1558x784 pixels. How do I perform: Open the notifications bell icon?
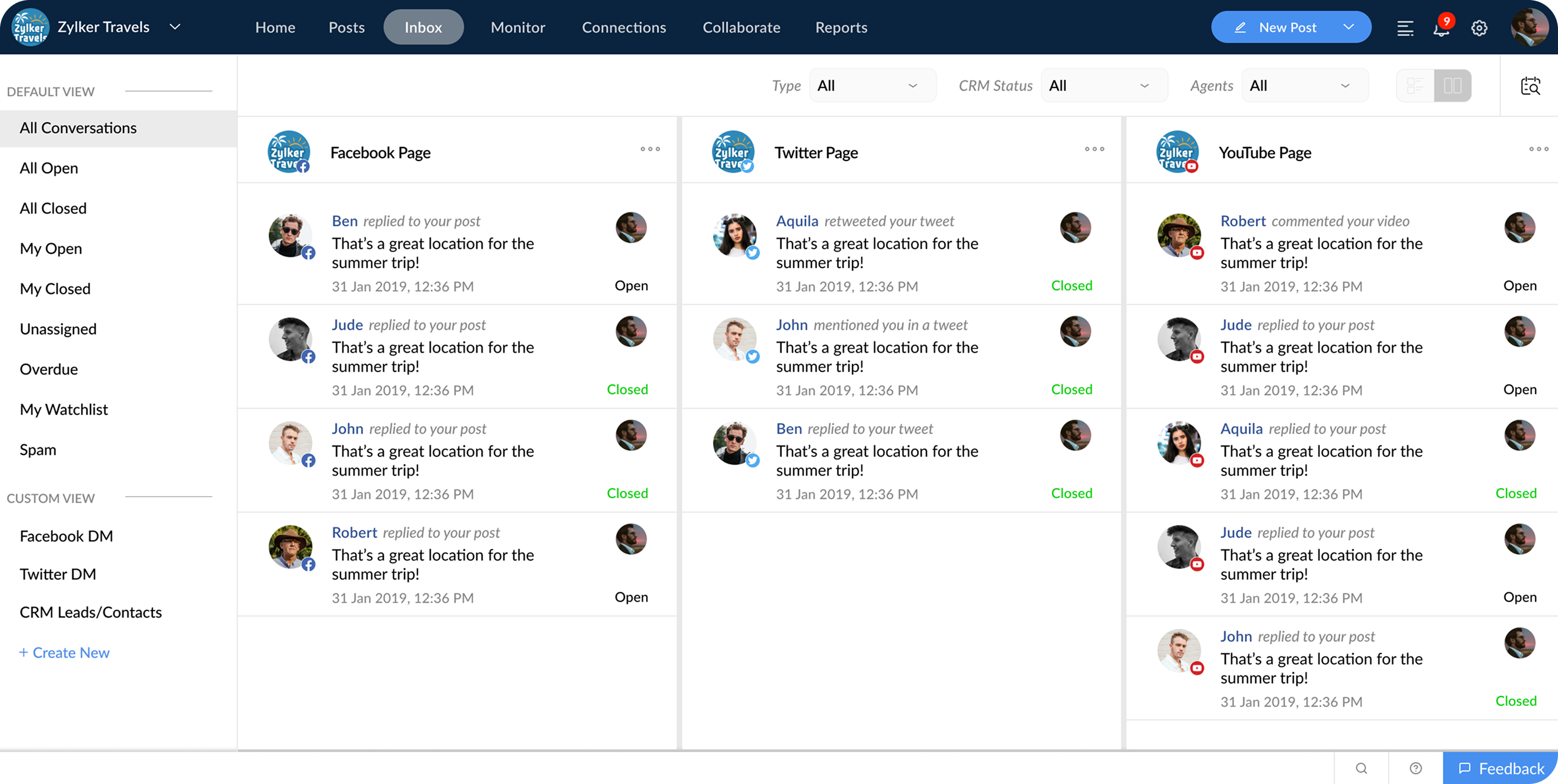tap(1440, 28)
